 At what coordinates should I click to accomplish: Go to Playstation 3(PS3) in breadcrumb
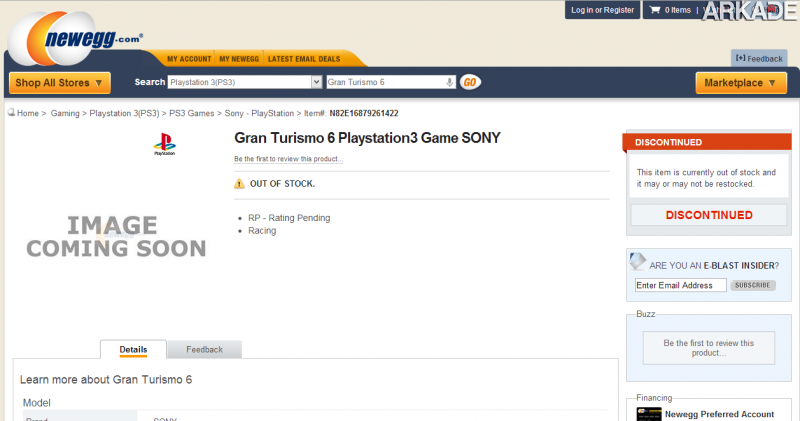click(x=124, y=113)
